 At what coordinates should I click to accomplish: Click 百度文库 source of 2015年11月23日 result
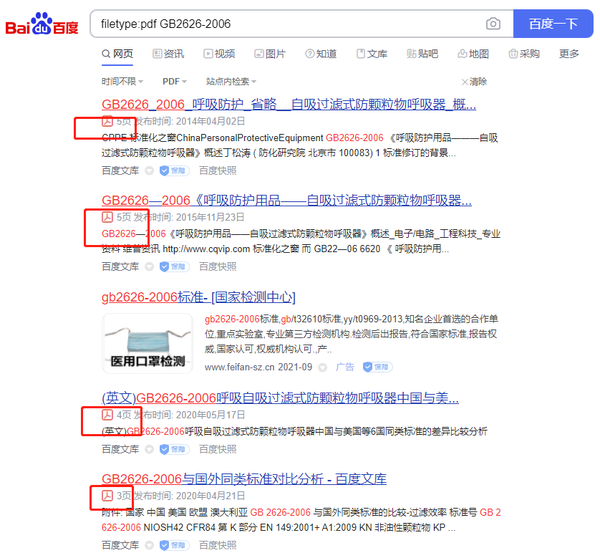[x=120, y=266]
